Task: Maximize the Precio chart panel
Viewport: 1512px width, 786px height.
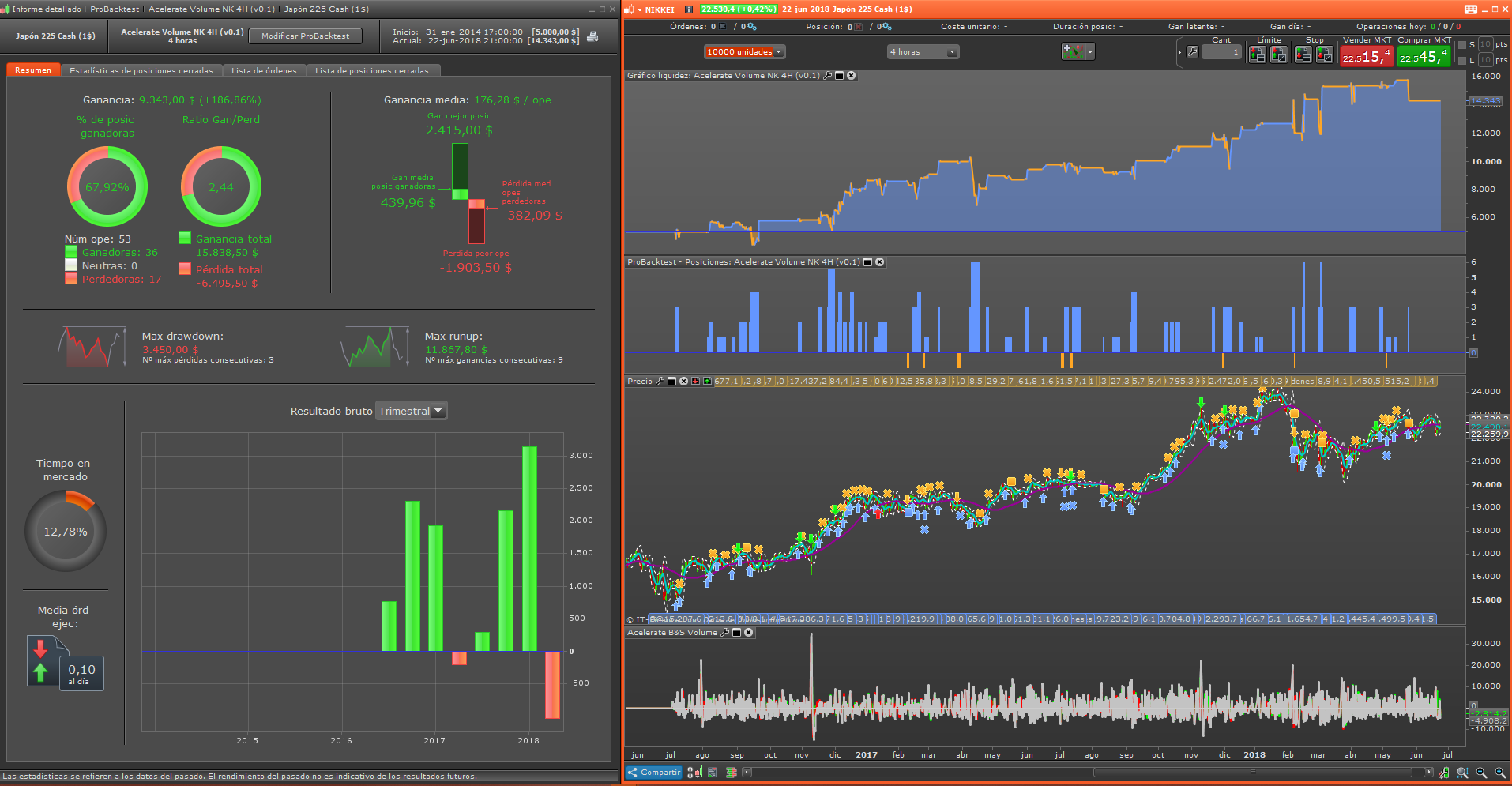Action: [x=671, y=382]
